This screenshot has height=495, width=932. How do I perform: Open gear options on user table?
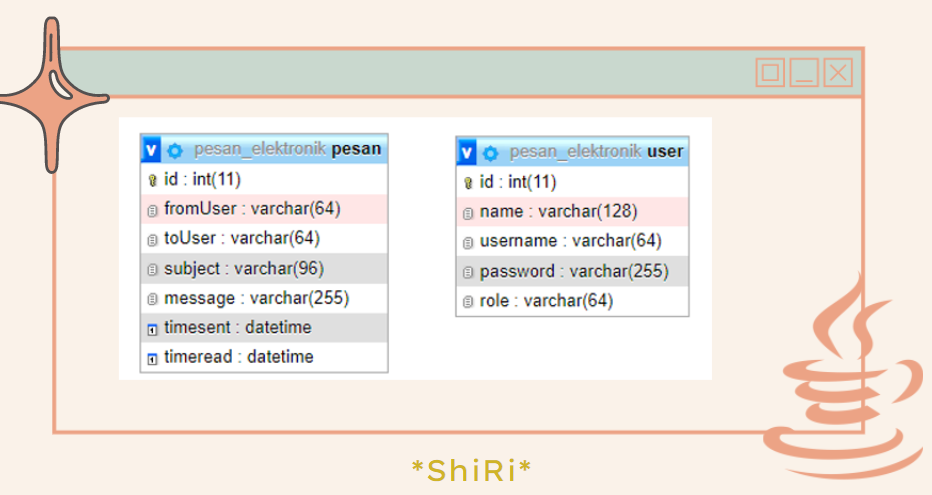tap(490, 153)
